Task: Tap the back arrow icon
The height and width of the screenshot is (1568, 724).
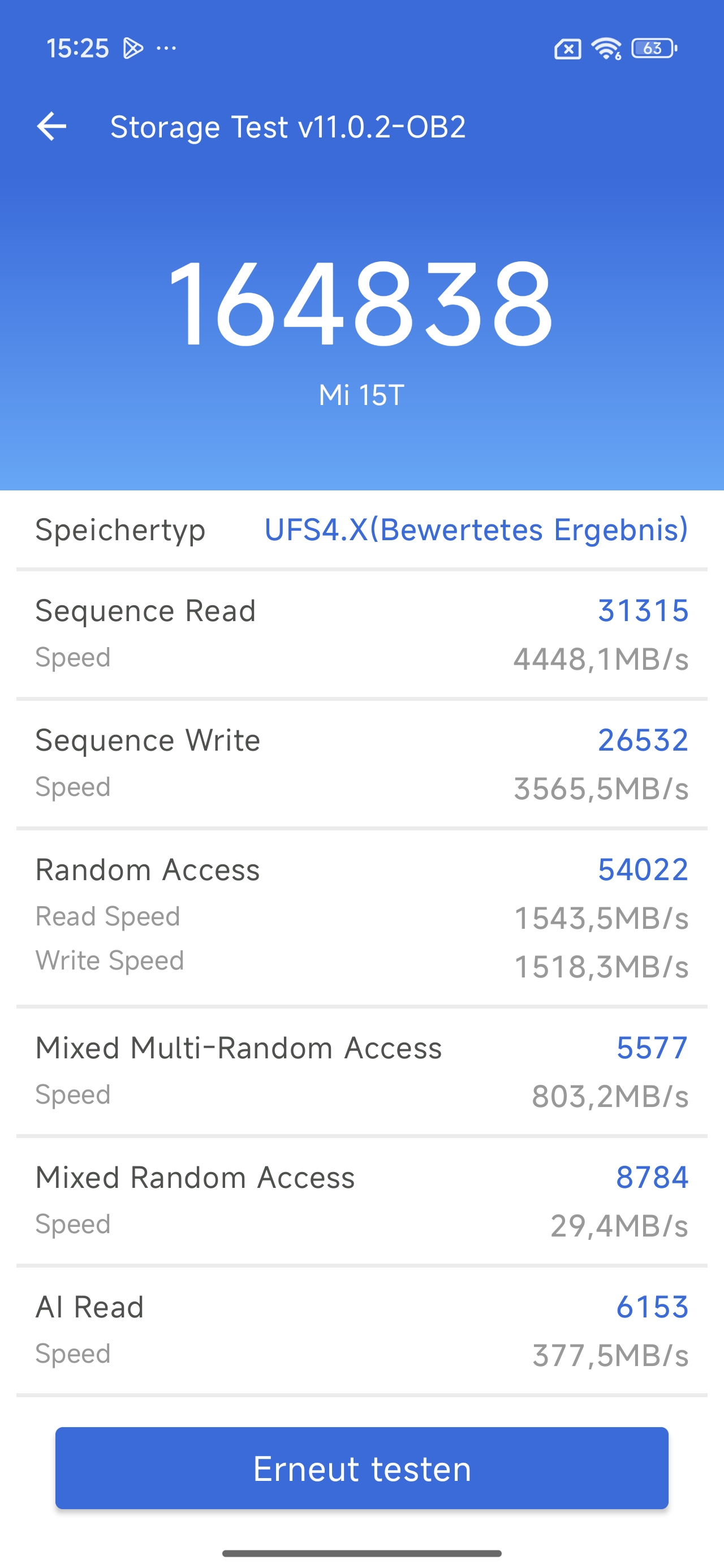Action: pos(52,127)
